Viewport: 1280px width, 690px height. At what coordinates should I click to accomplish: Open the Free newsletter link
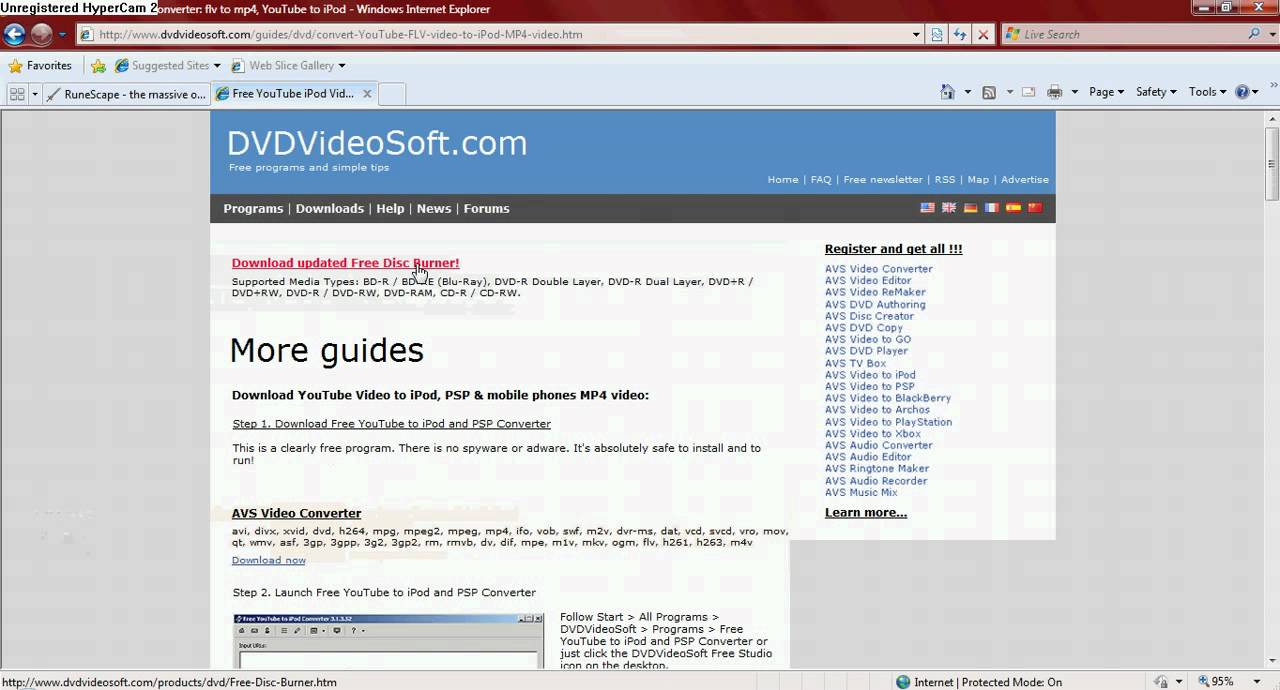coord(883,180)
